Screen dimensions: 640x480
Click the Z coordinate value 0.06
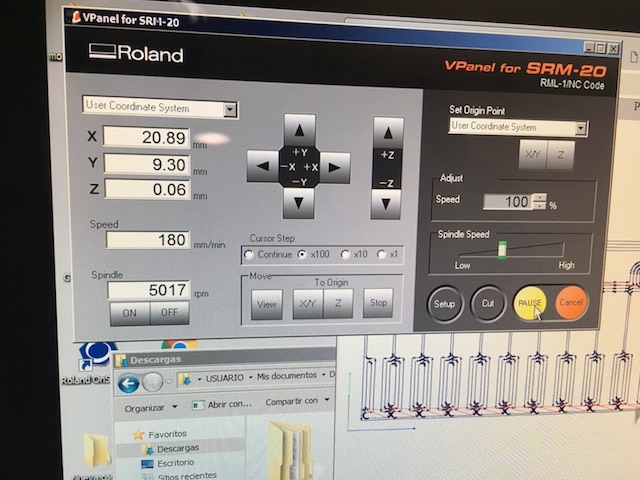[147, 189]
